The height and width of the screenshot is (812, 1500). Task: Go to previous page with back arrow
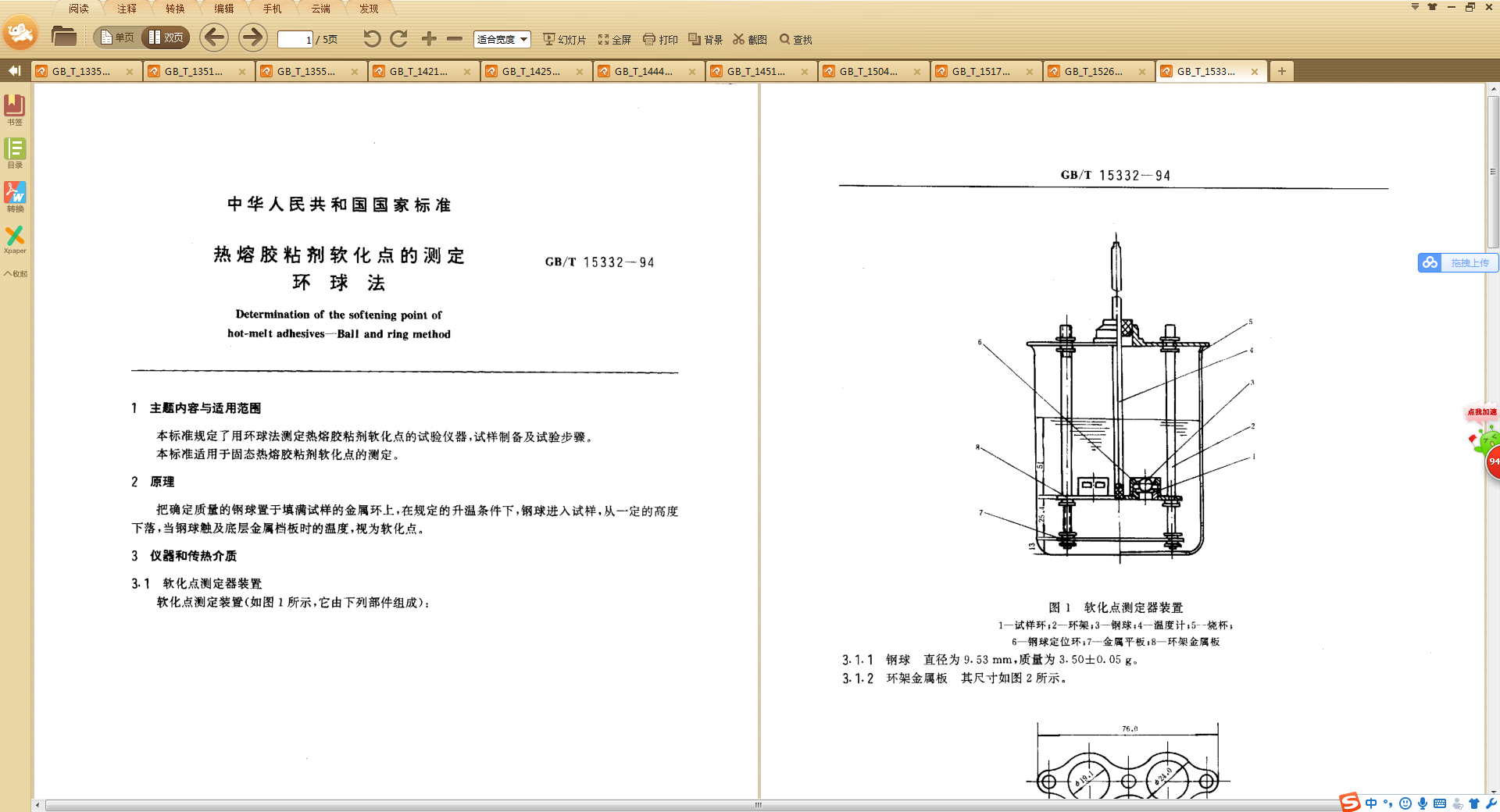(x=213, y=37)
